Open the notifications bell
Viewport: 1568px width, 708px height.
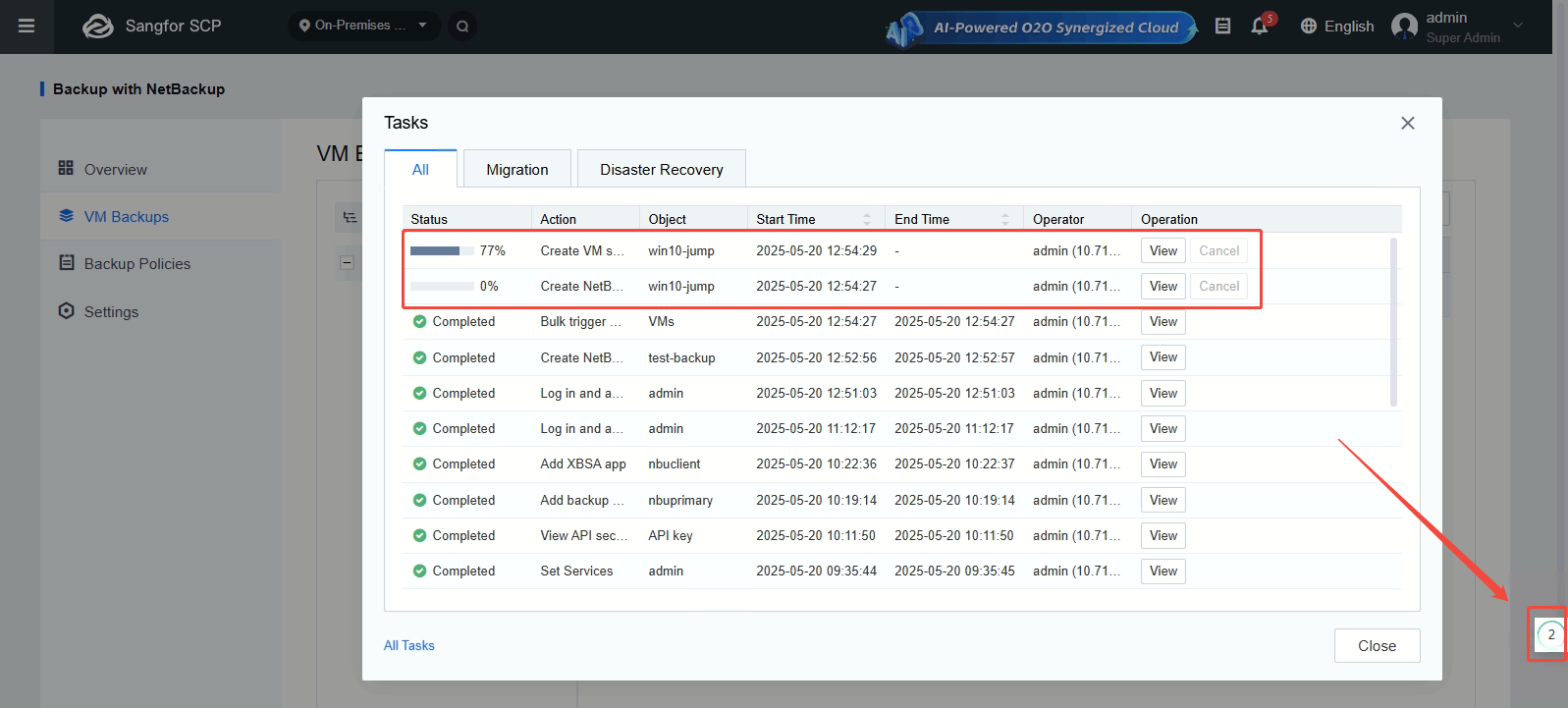point(1260,27)
